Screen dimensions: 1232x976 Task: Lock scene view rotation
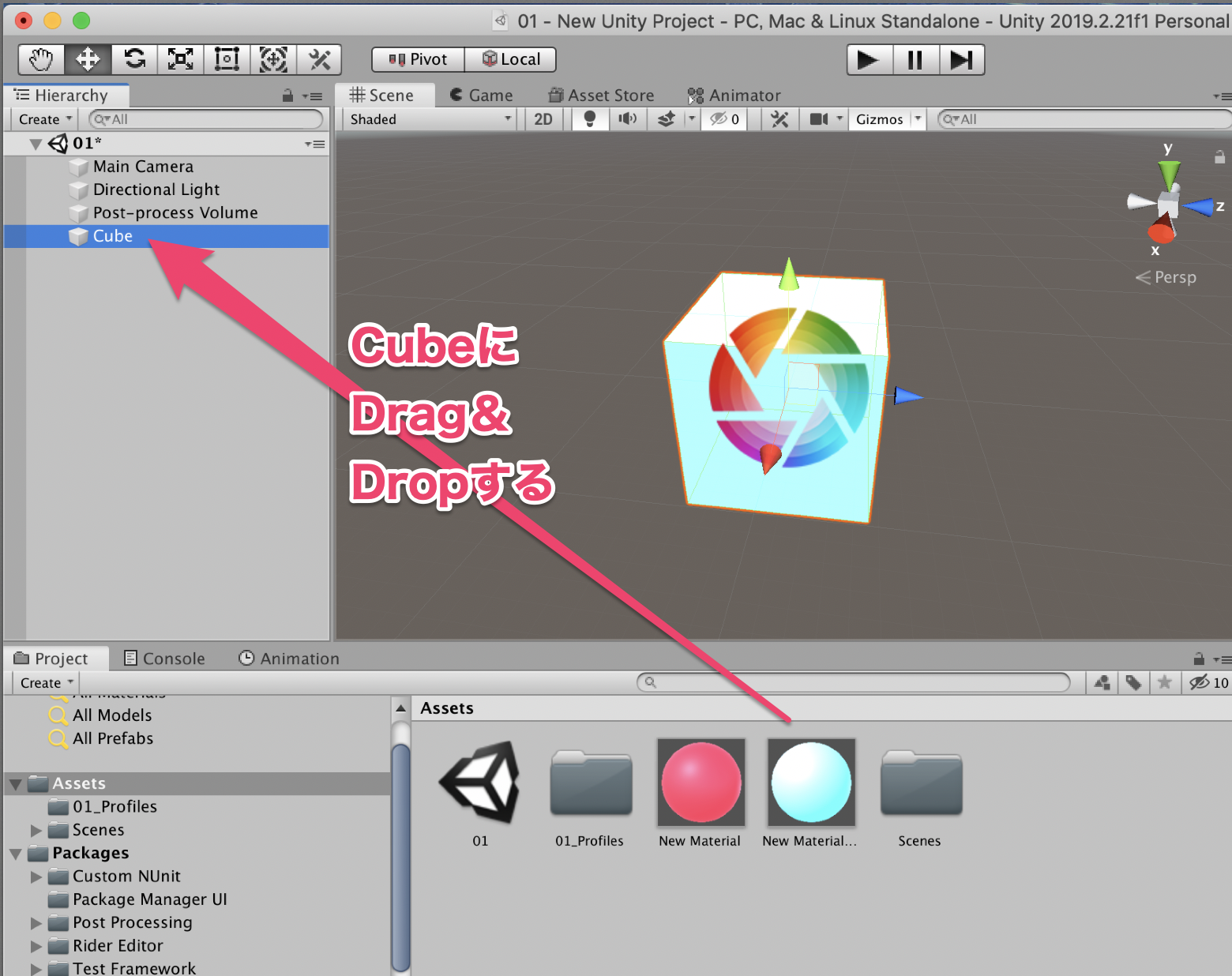tap(1220, 156)
